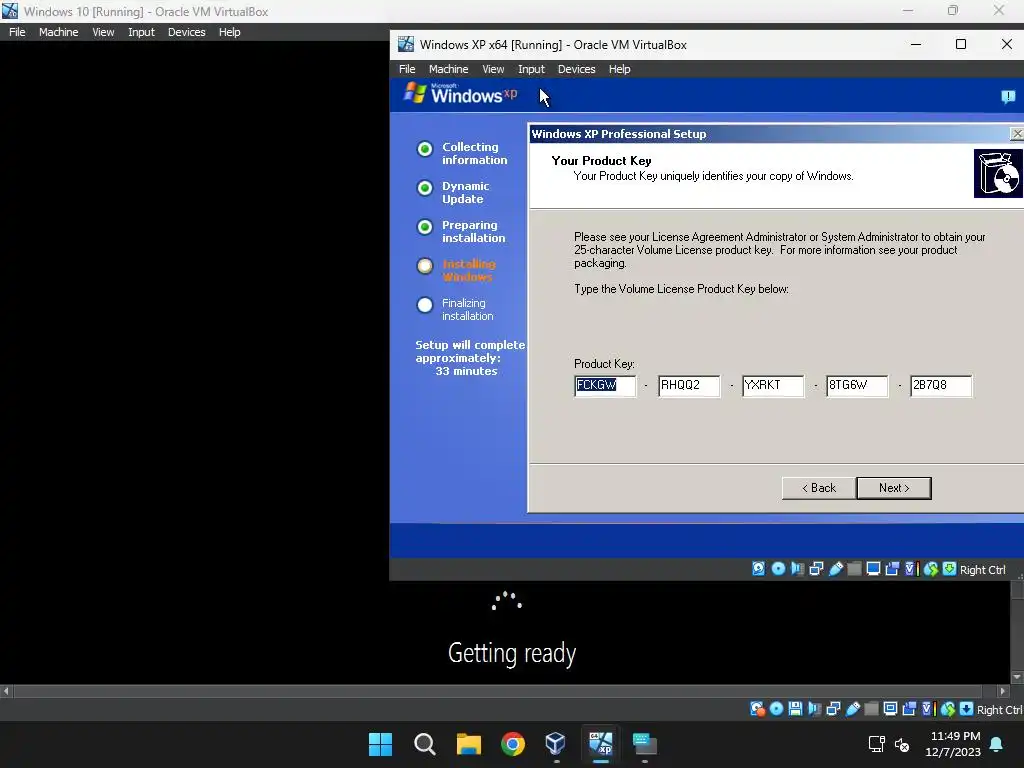Click USB indicator in Windows XP status bar
1024x768 pixels.
click(835, 569)
